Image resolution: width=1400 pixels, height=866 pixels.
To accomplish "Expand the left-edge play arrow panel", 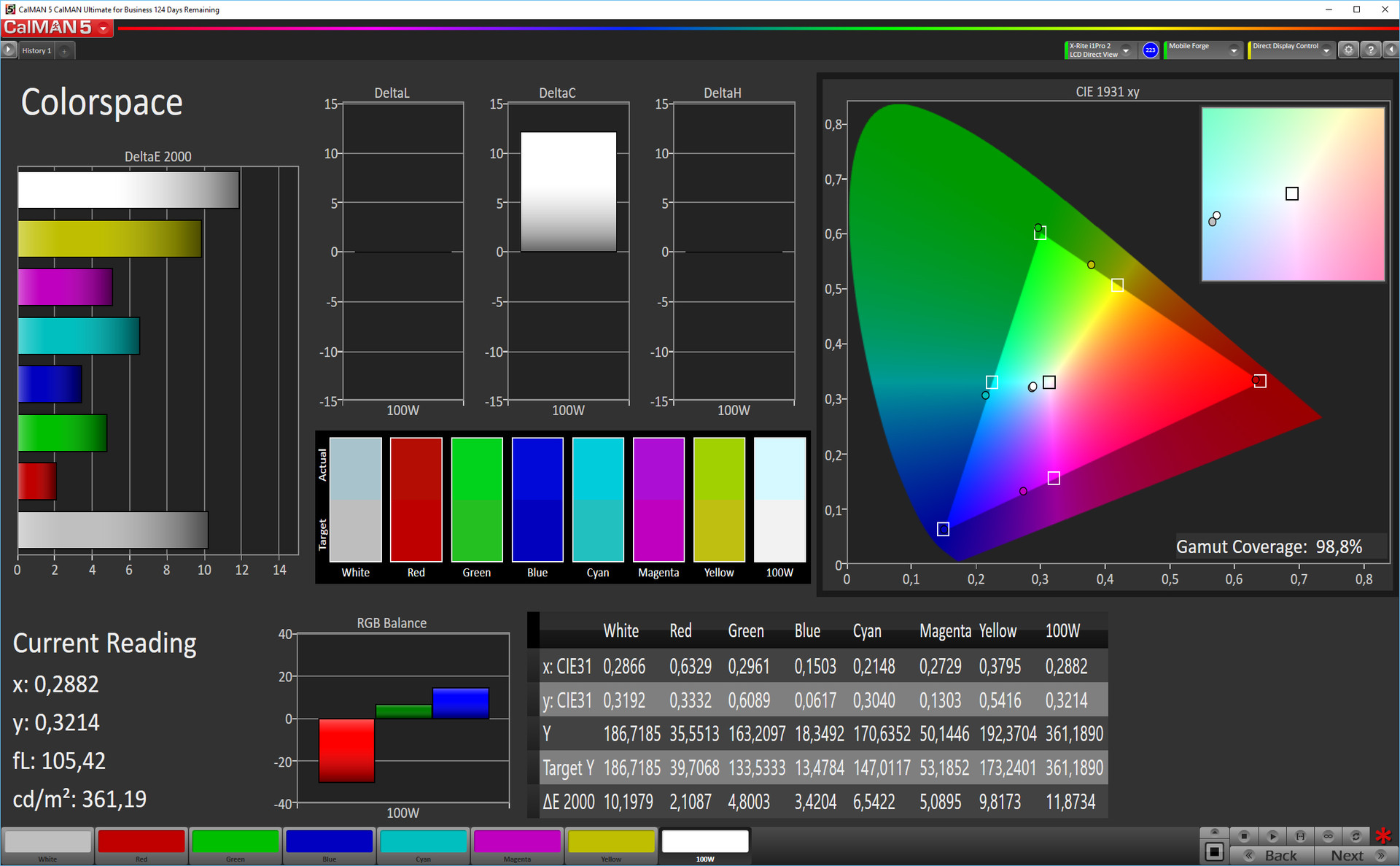I will pos(8,50).
